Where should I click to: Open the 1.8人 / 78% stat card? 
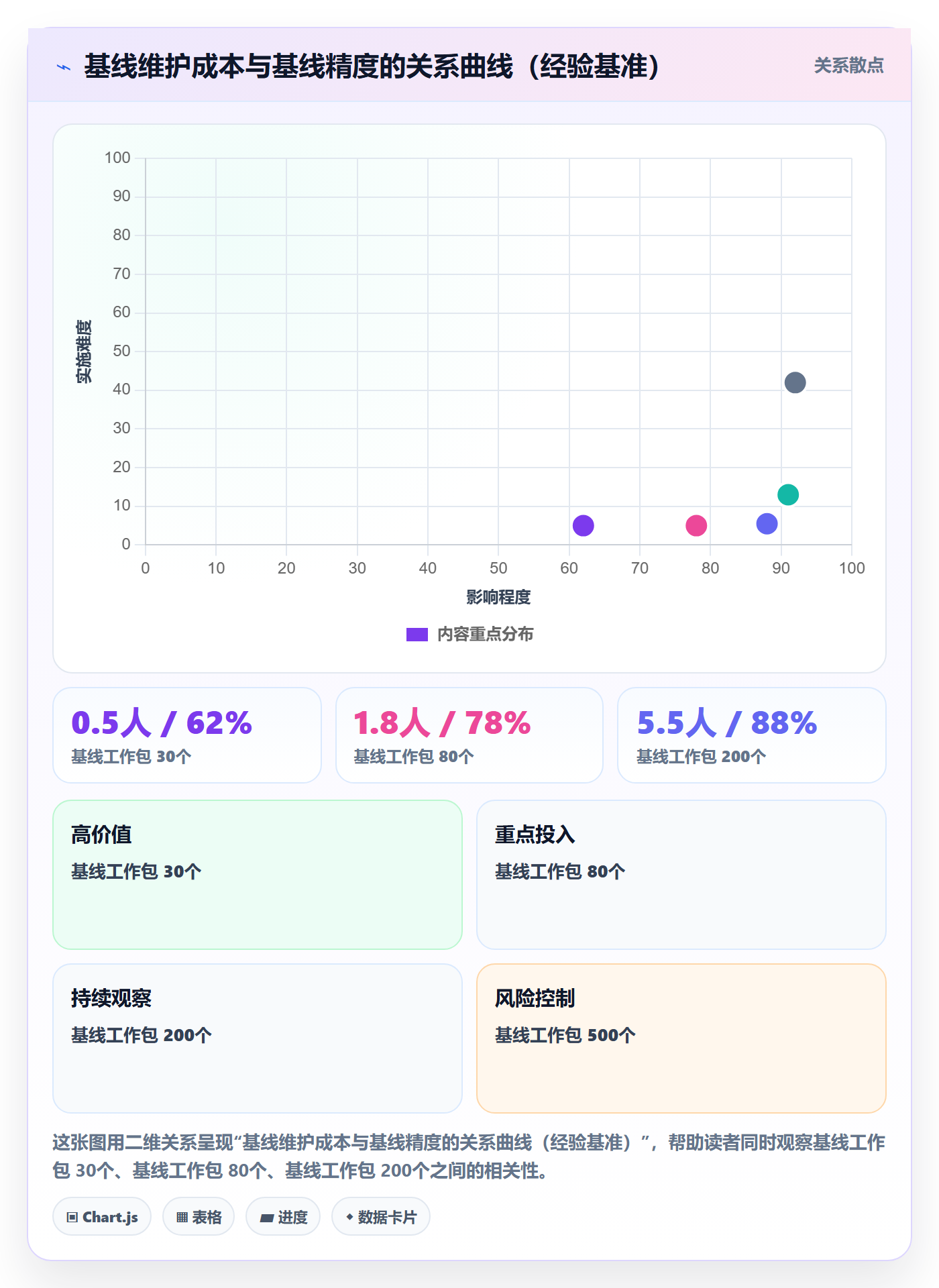(x=469, y=735)
